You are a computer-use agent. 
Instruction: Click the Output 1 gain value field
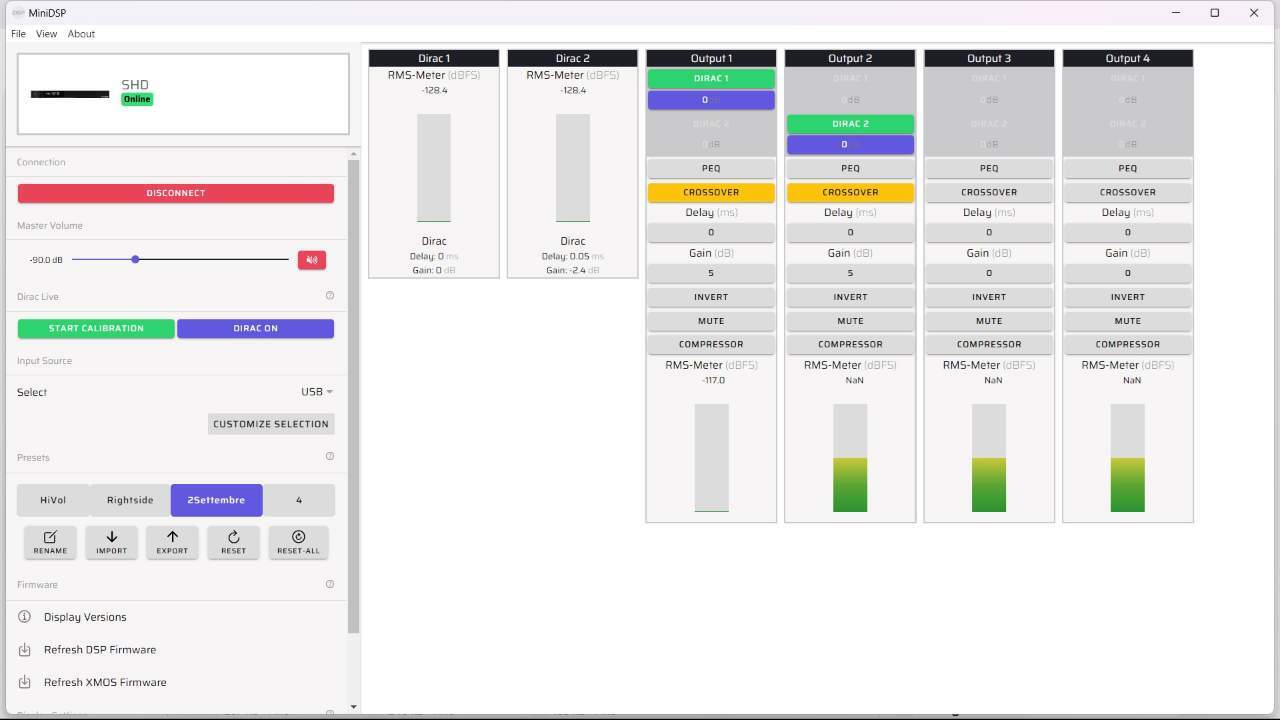pos(711,273)
